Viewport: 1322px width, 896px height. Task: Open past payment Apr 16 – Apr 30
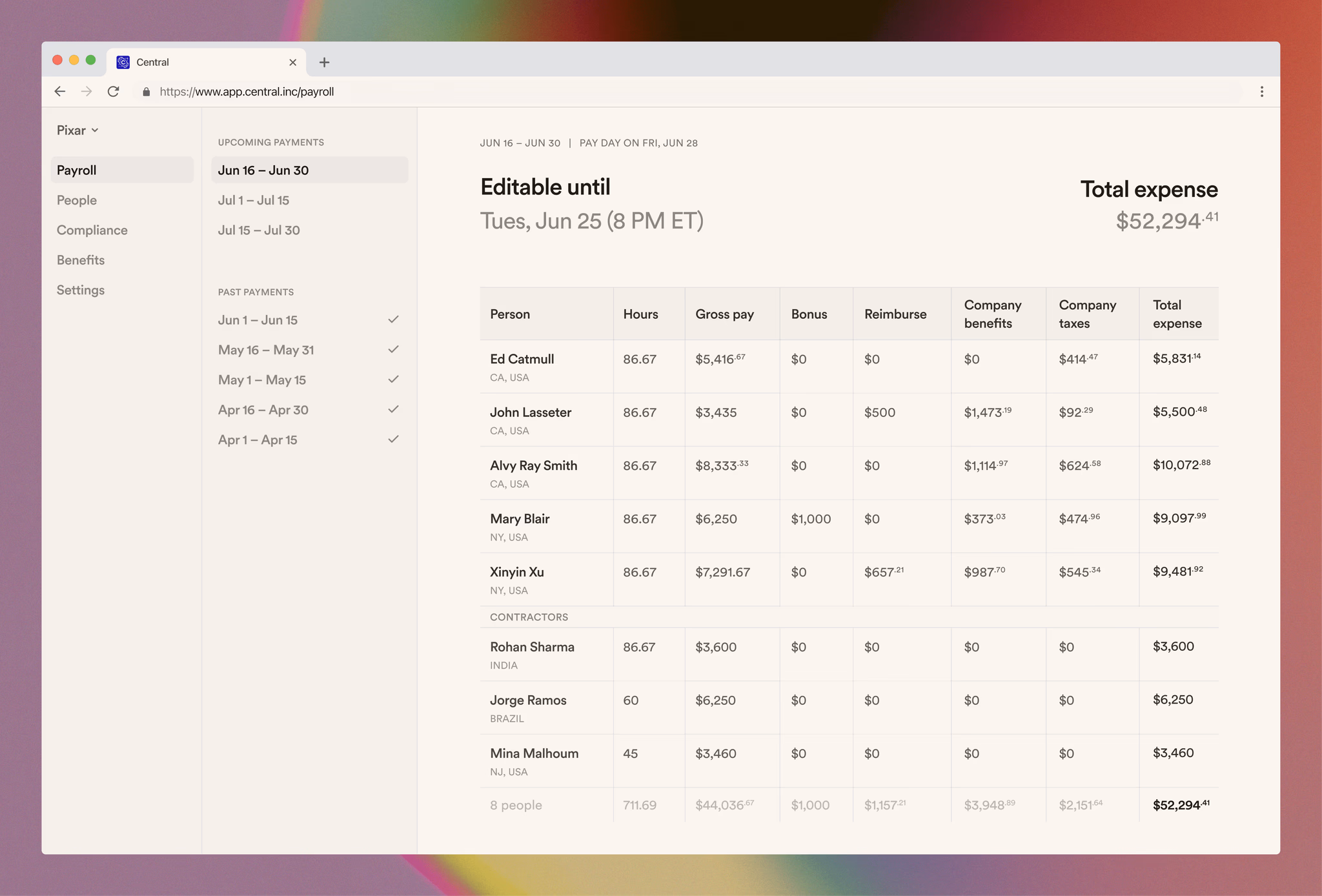tap(263, 410)
